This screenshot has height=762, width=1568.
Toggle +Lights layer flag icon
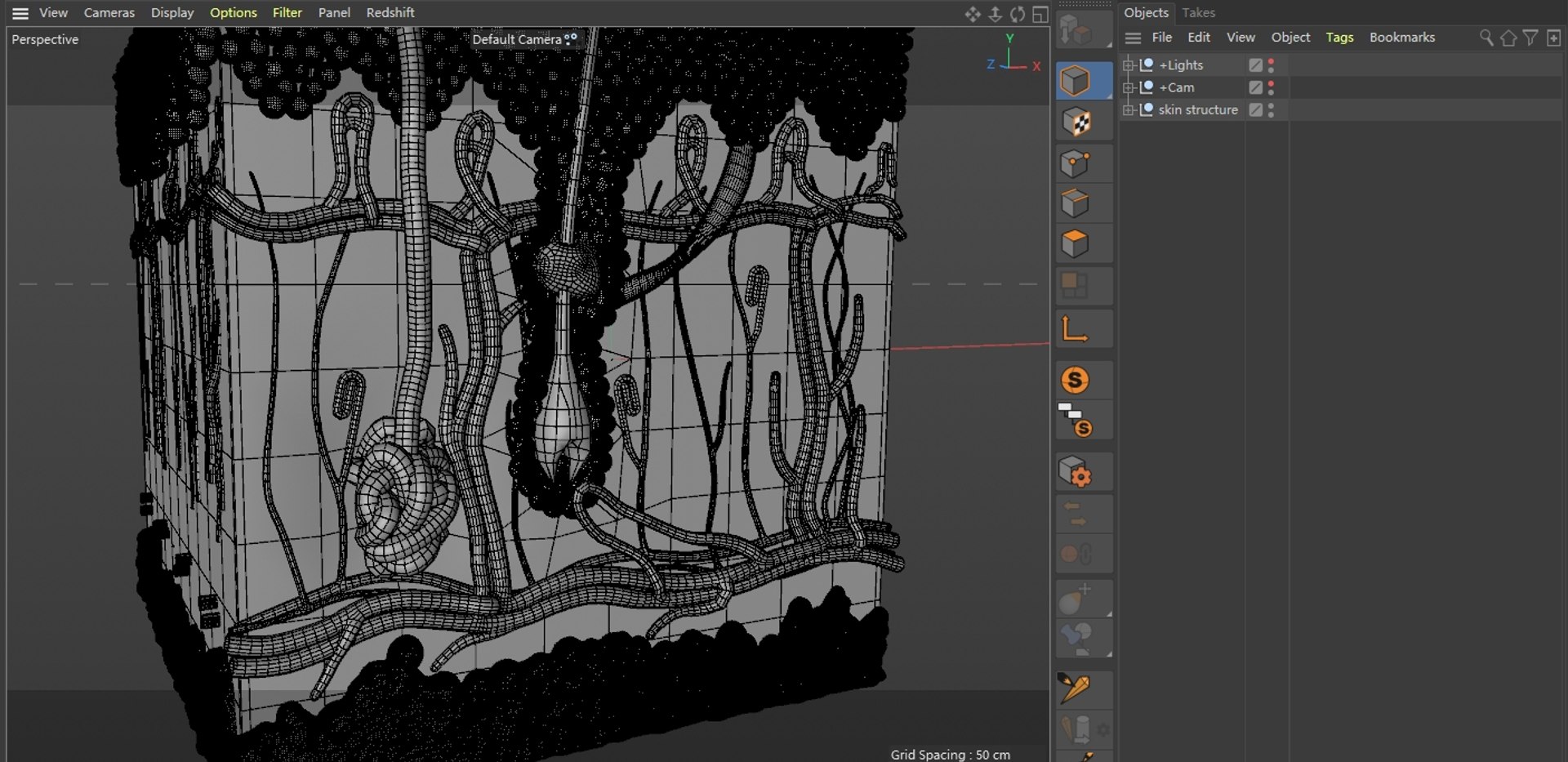(x=1256, y=65)
